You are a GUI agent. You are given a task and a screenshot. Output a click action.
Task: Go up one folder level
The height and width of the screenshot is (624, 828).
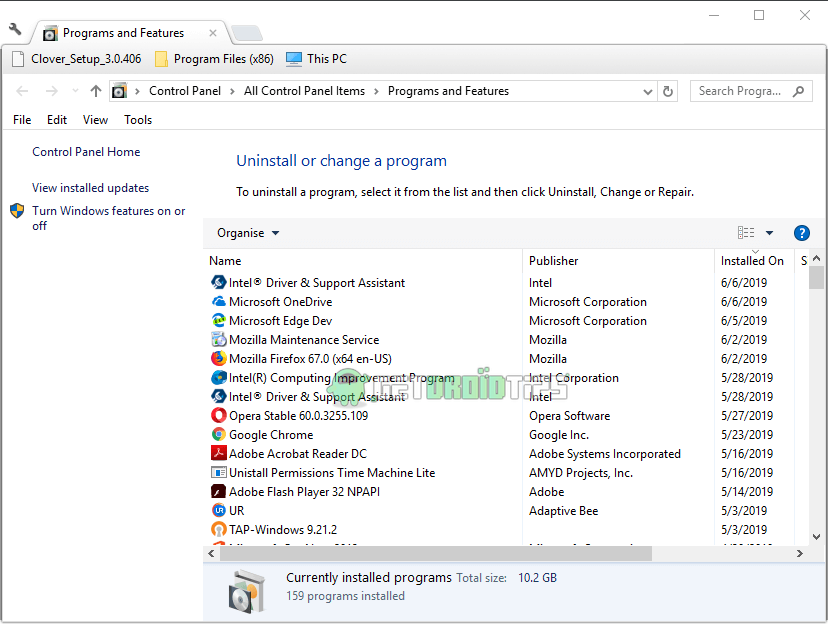coord(96,91)
